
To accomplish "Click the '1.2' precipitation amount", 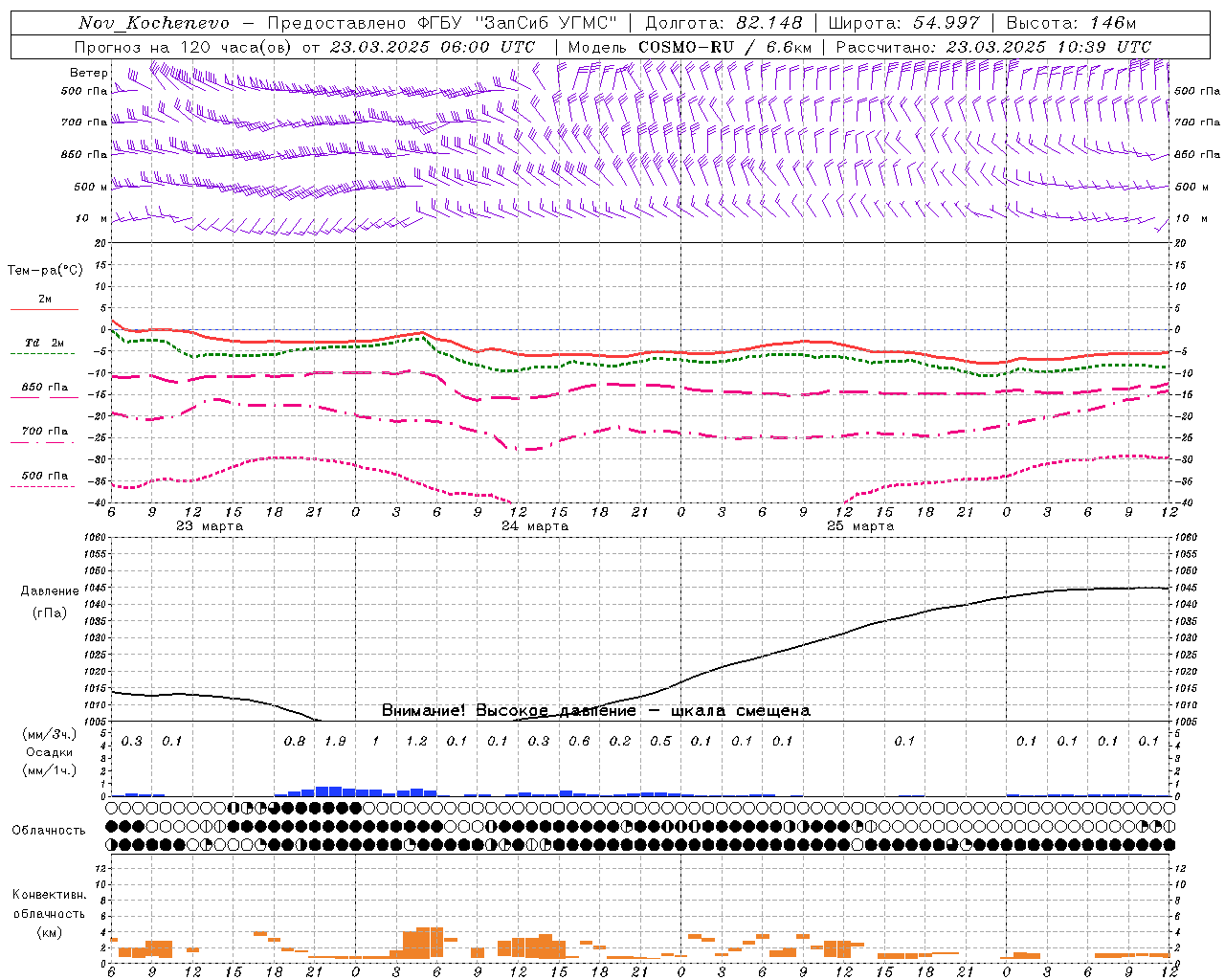I will point(416,742).
